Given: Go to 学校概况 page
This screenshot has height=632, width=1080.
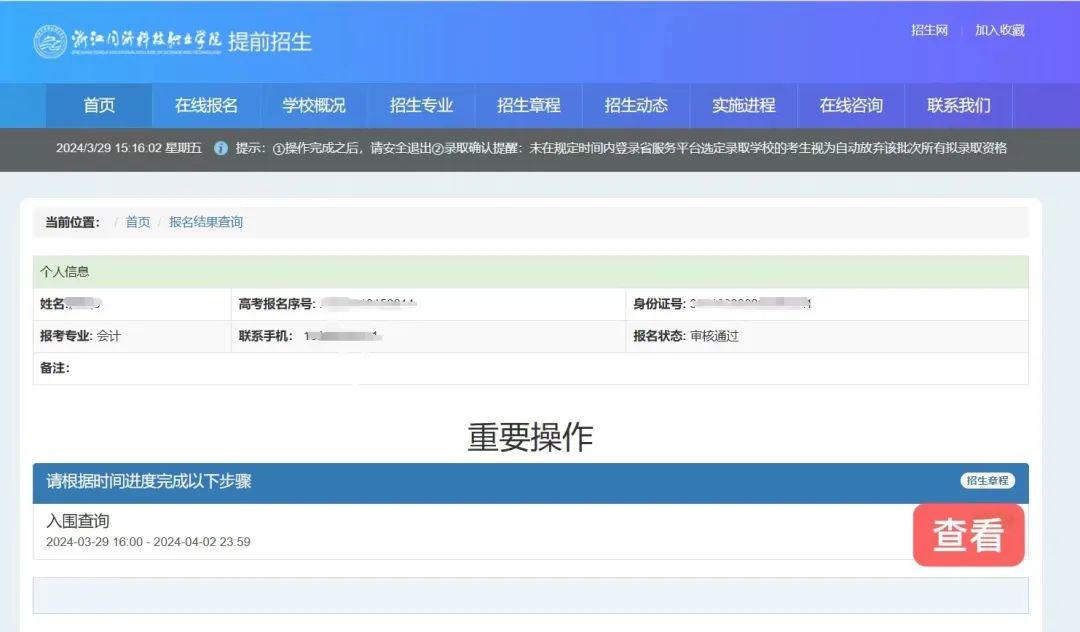Looking at the screenshot, I should pos(314,105).
